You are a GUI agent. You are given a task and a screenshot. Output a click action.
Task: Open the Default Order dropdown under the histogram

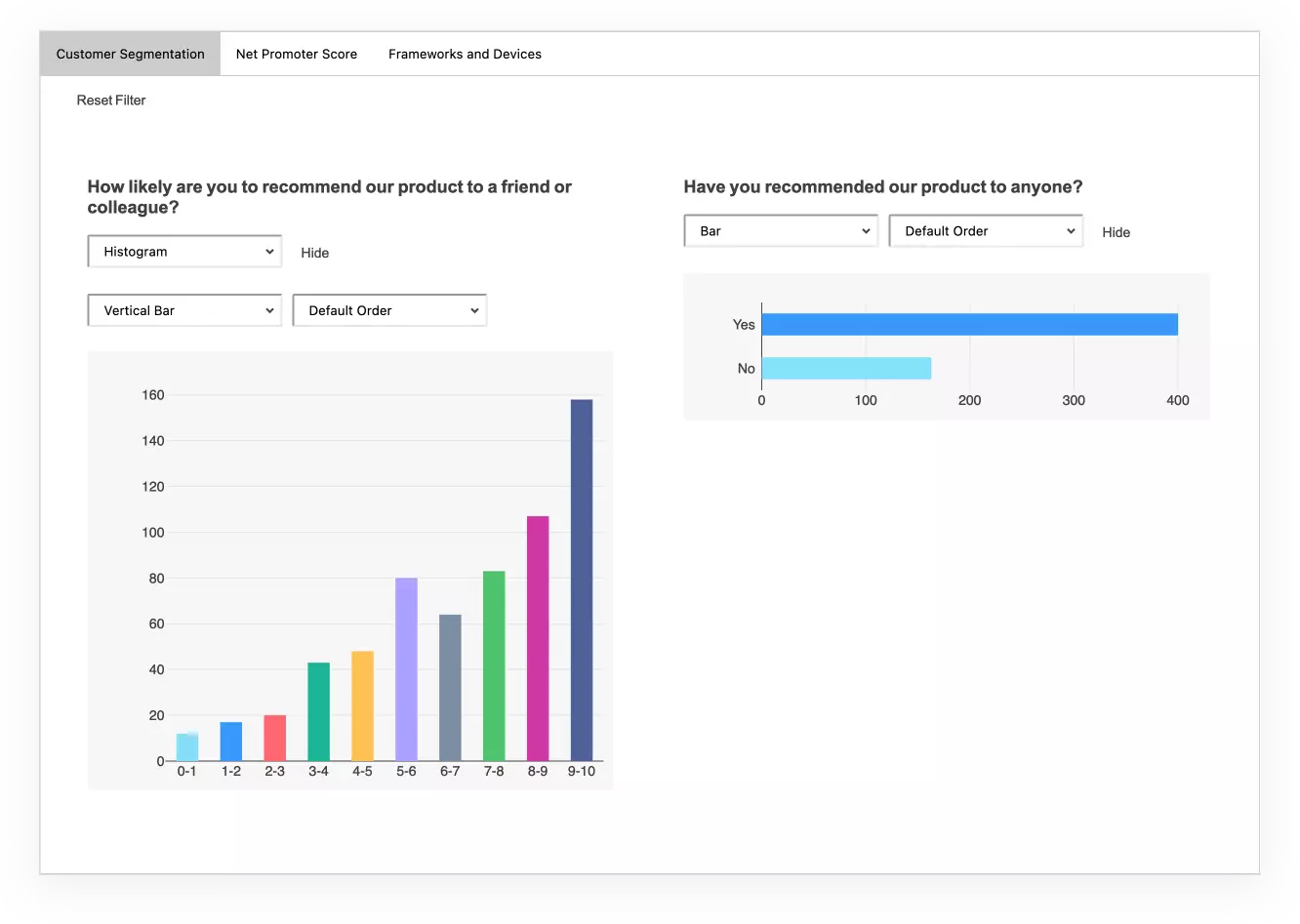(x=388, y=309)
